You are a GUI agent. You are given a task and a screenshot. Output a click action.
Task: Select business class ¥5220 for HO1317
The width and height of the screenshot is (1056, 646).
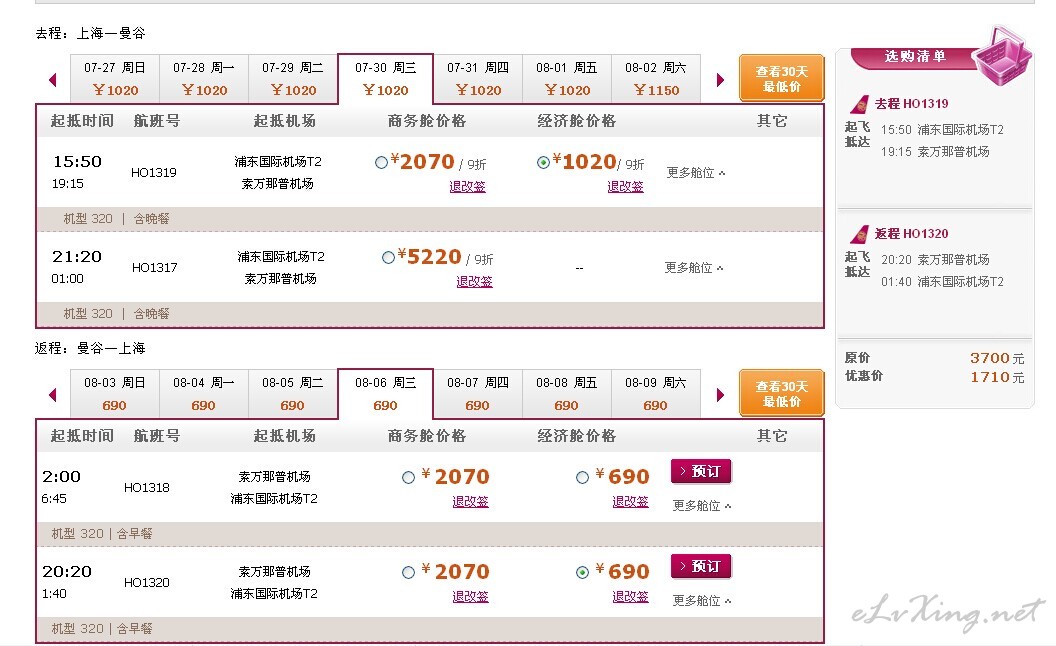[388, 257]
